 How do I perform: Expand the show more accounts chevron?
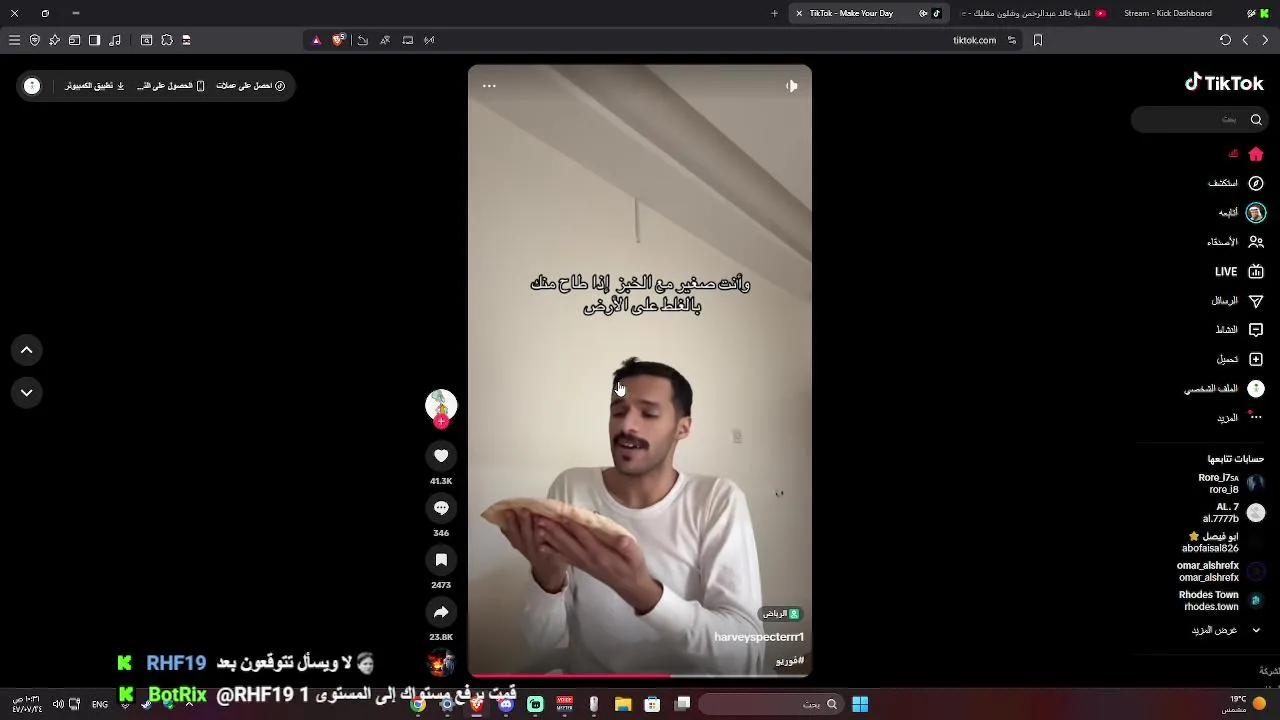(1256, 630)
